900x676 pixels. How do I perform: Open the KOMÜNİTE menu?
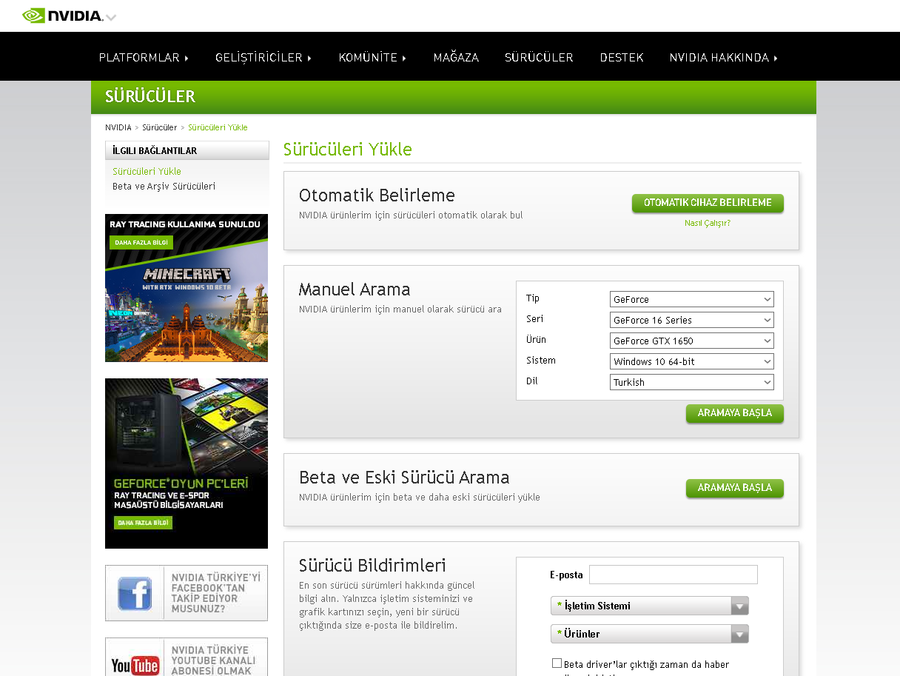pyautogui.click(x=372, y=57)
